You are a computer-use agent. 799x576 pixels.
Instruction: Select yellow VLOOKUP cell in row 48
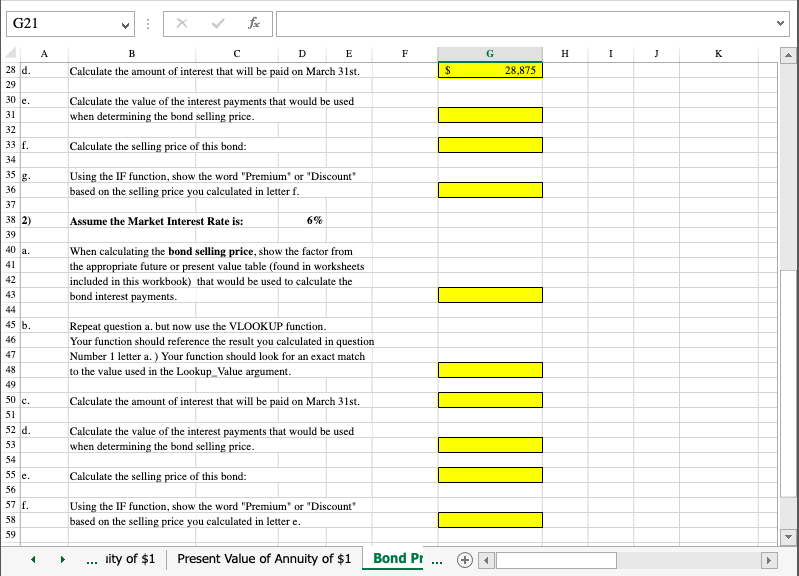click(490, 370)
